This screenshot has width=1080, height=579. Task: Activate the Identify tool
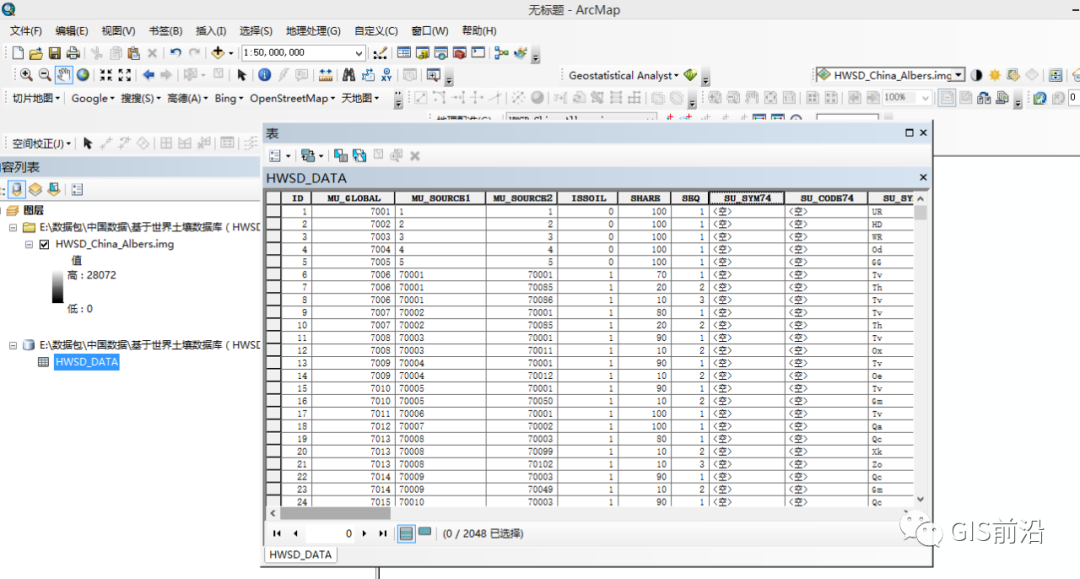[264, 75]
